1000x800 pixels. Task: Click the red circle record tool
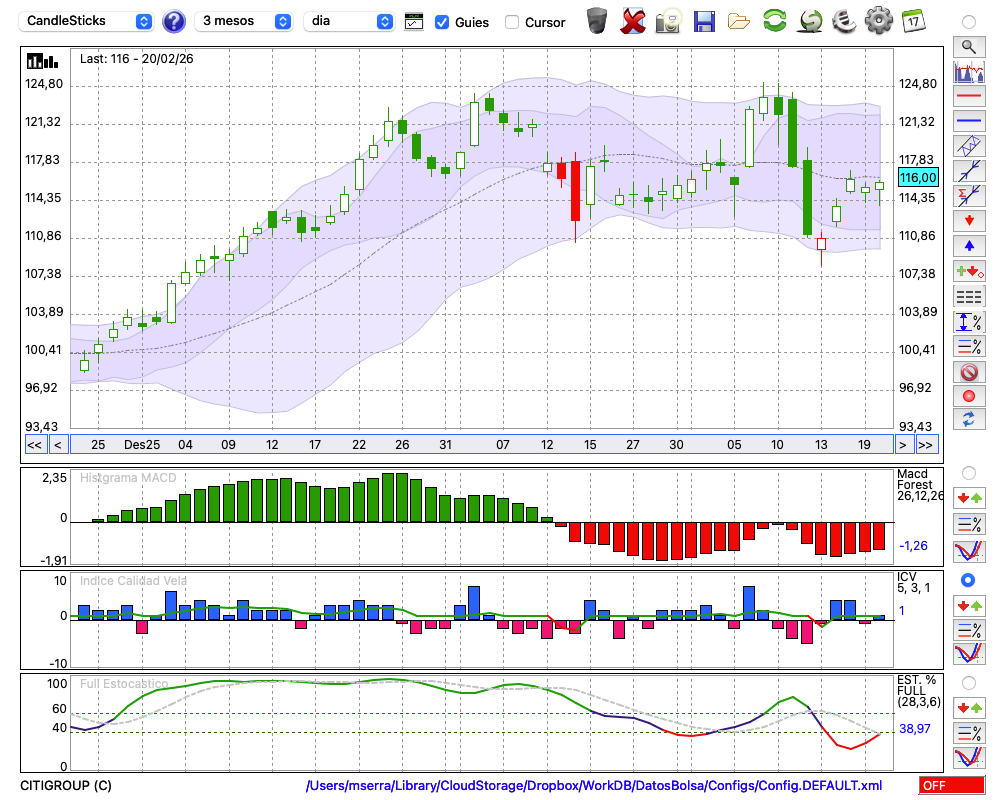(969, 396)
